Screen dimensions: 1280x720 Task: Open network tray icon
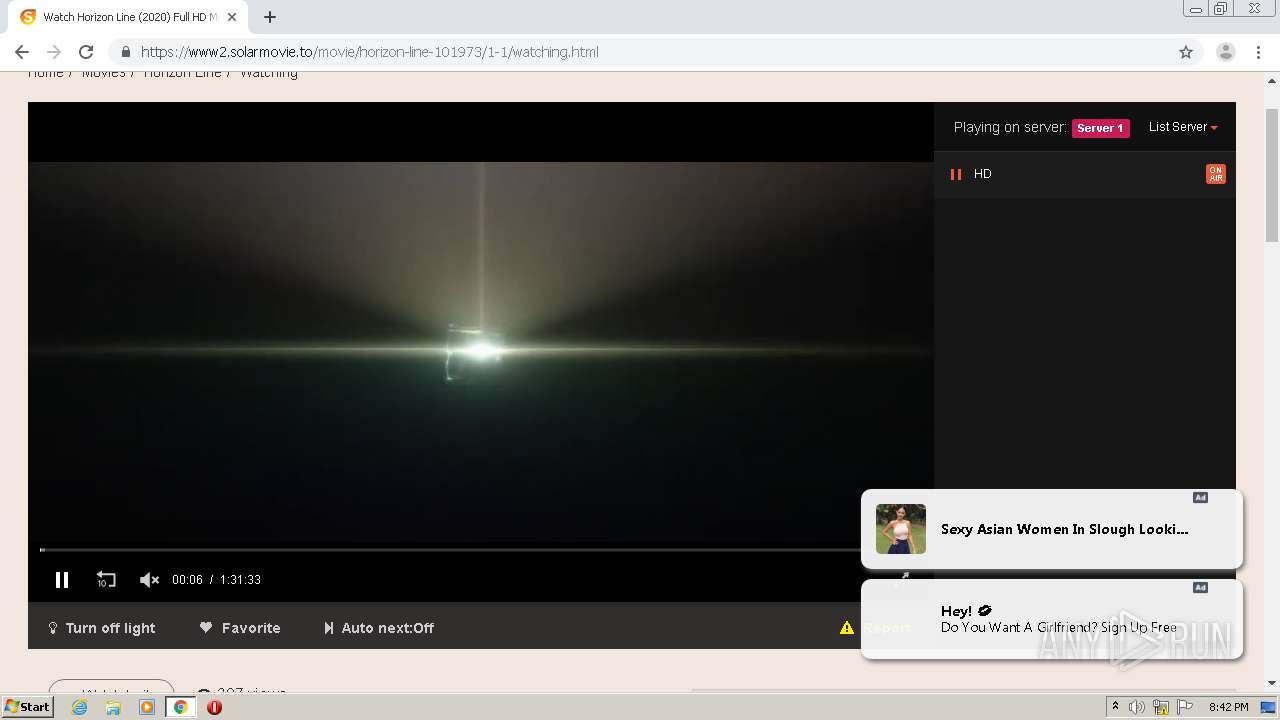pos(1161,707)
